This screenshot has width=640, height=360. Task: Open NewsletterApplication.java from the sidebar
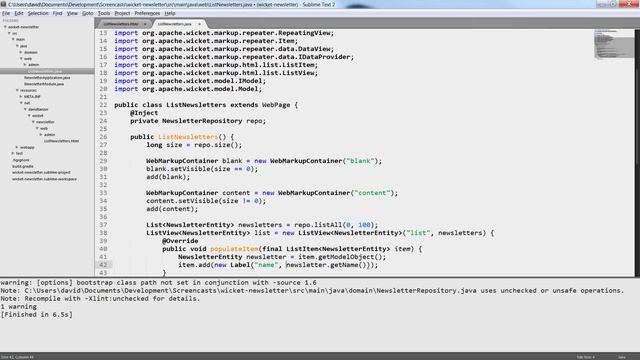click(47, 78)
